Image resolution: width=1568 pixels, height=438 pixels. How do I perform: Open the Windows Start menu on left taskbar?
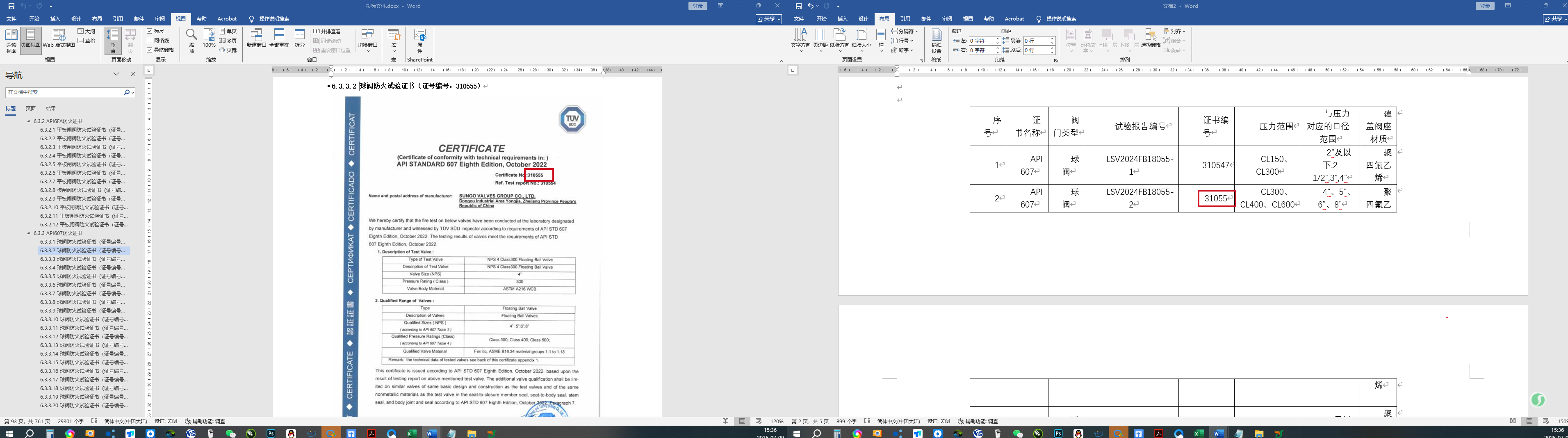click(9, 433)
